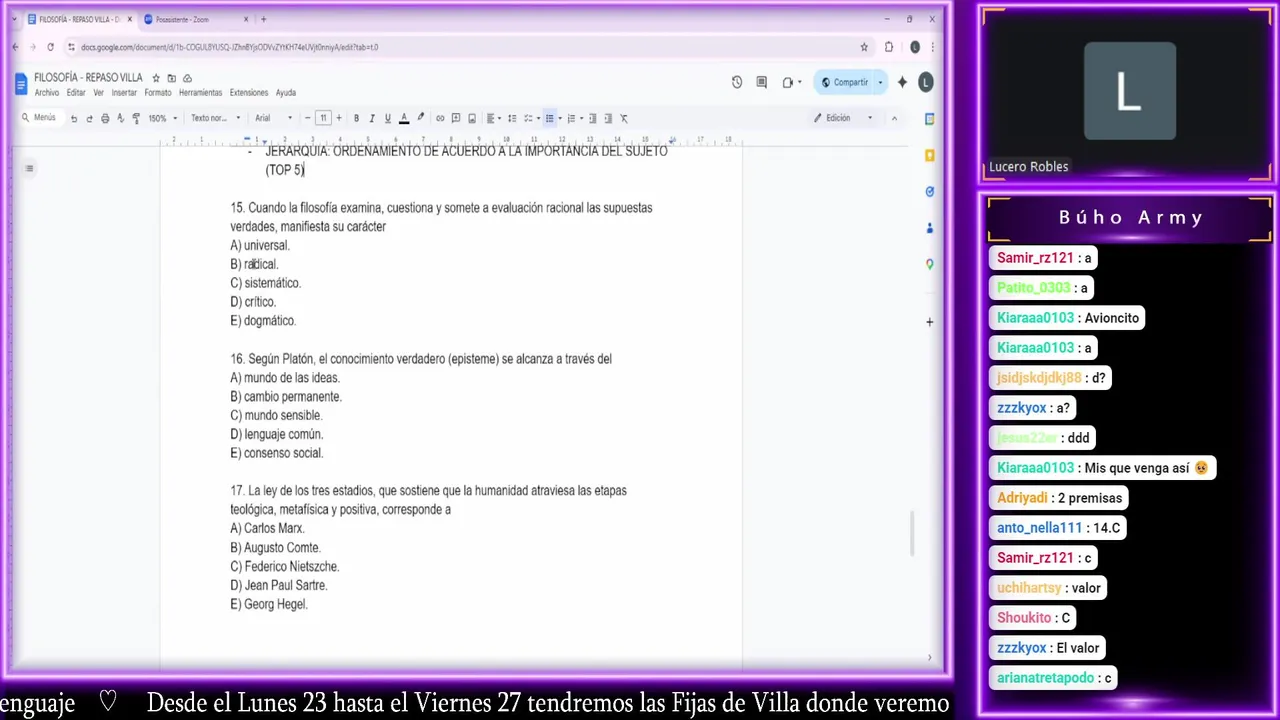Show document outline icon at left margin

click(x=29, y=168)
